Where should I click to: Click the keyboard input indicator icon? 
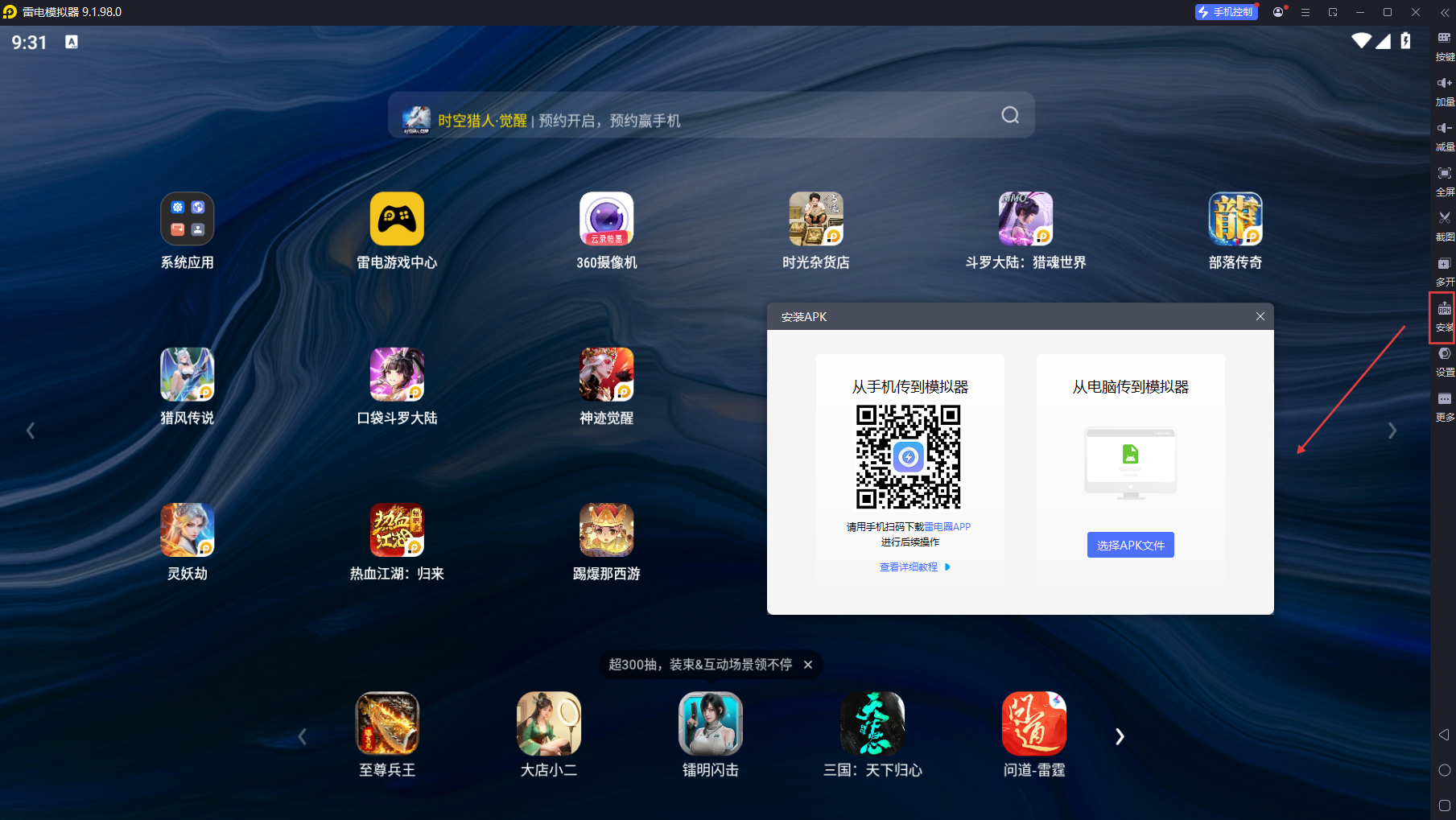[72, 42]
